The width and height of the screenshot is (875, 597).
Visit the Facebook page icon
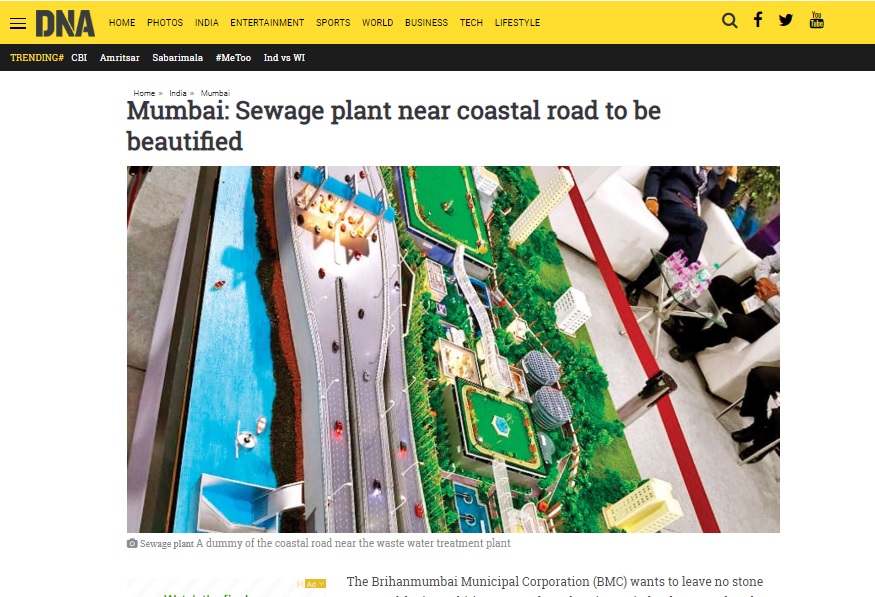[758, 20]
